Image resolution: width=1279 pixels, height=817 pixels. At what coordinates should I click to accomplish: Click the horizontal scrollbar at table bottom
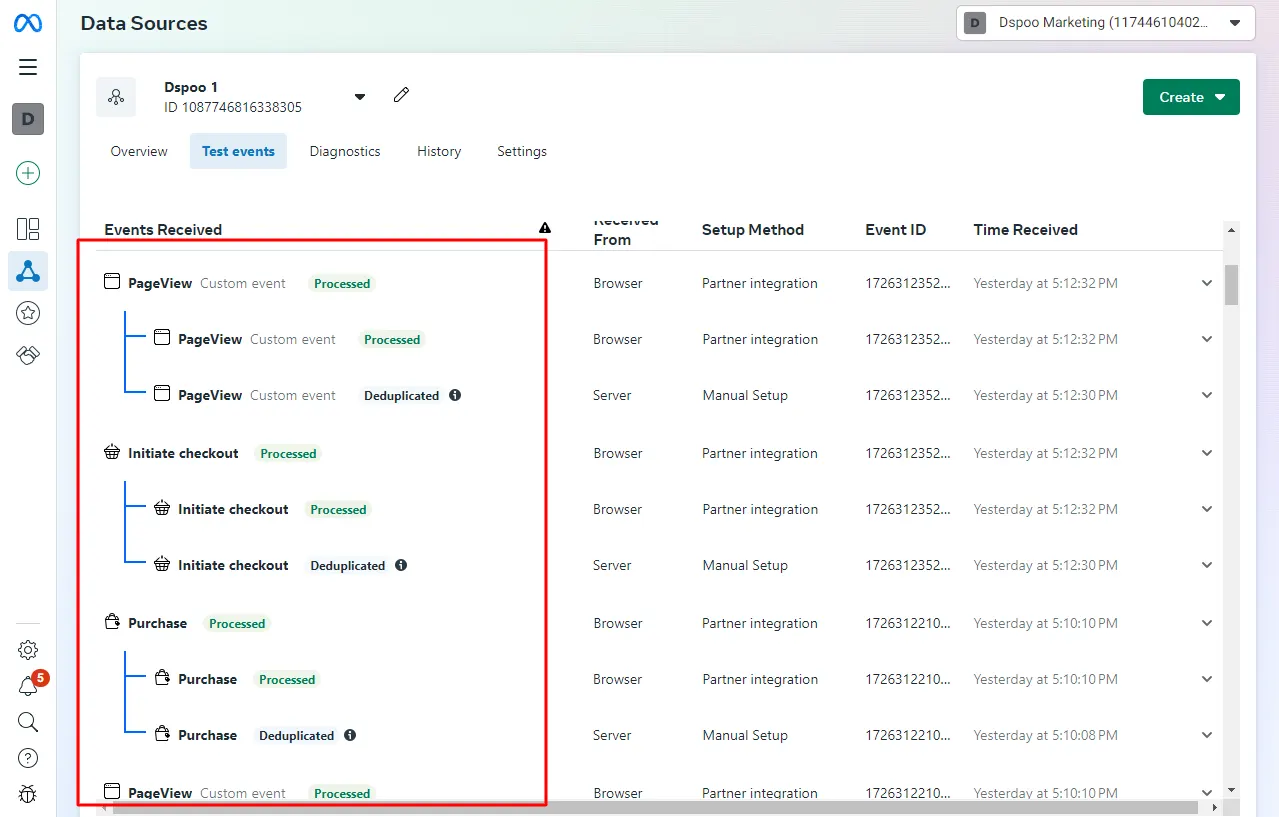[x=655, y=808]
